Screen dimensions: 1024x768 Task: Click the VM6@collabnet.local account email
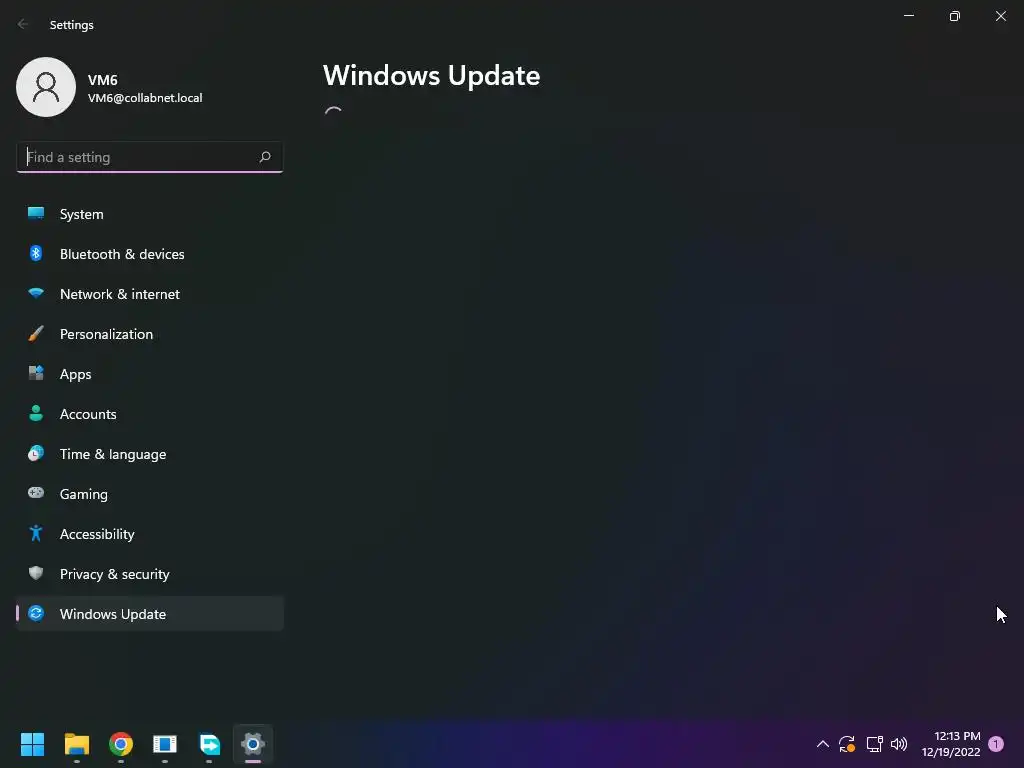point(145,98)
